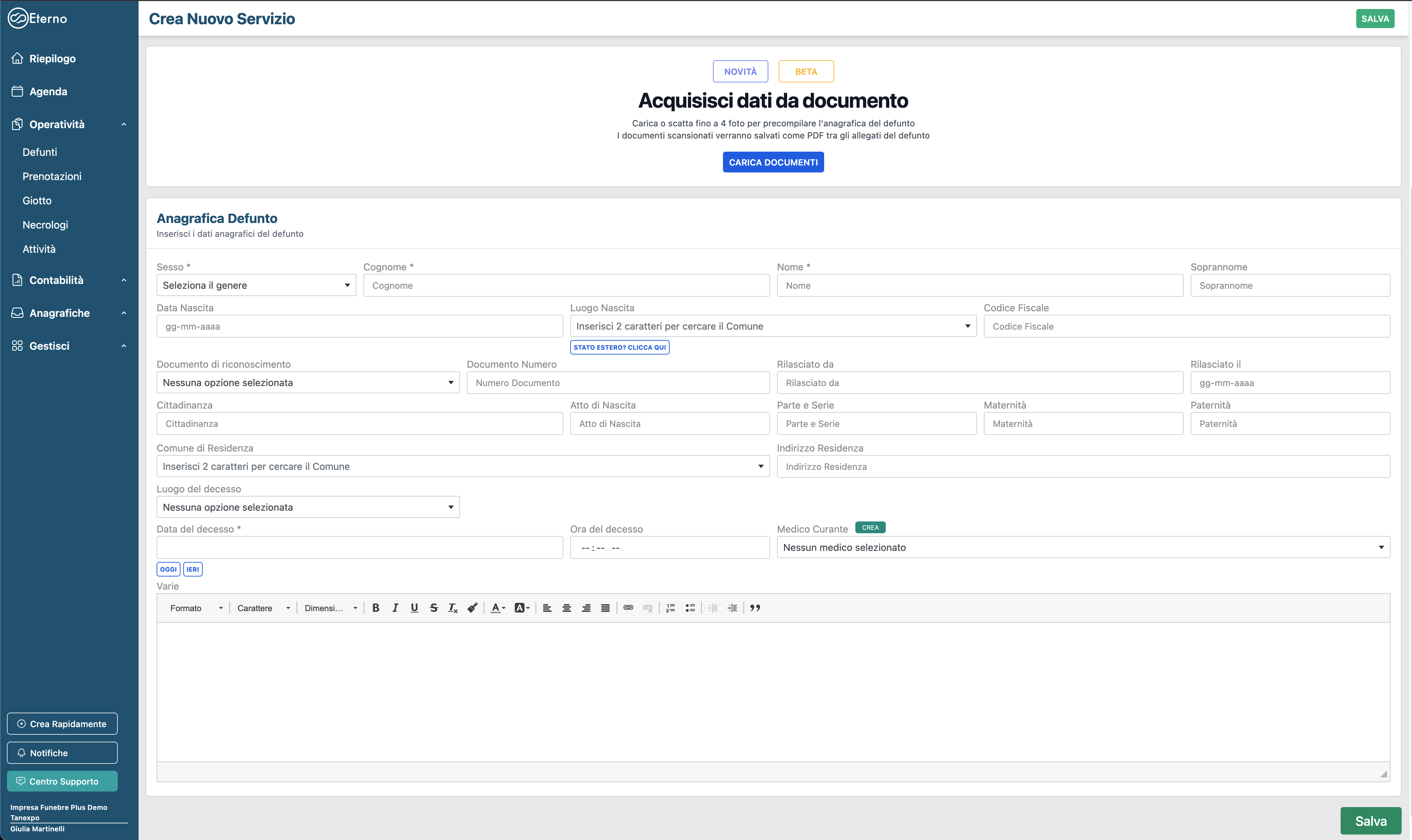Toggle italic formatting in Varie editor
The height and width of the screenshot is (840, 1412).
coord(395,608)
